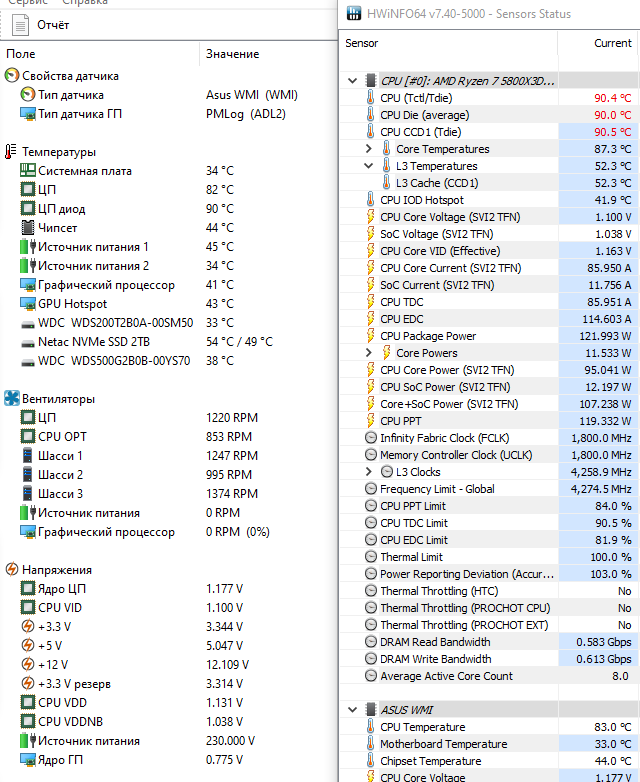Expand the Core Powers row
640x782 pixels.
(369, 353)
